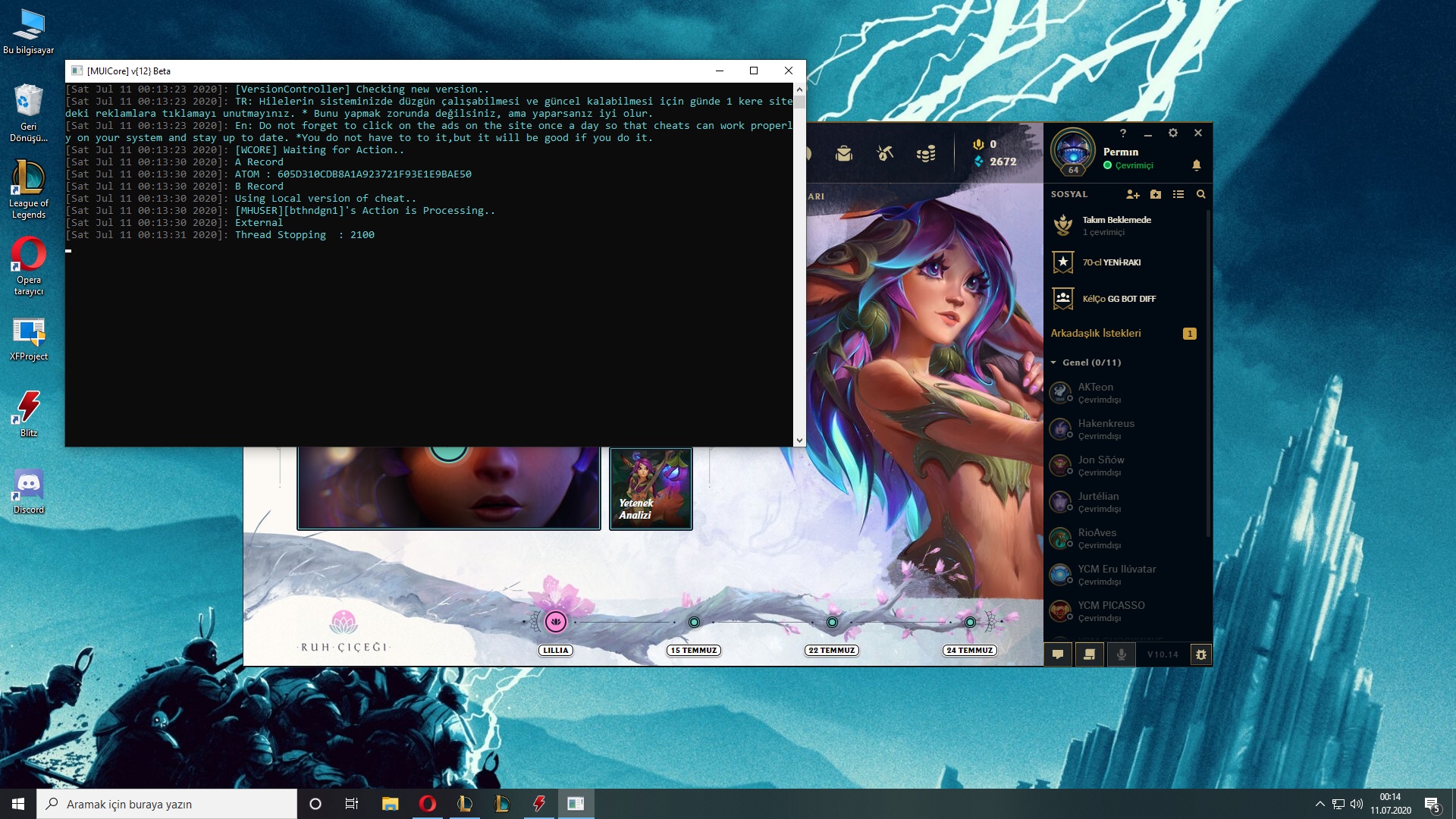Toggle the voice microphone button
The width and height of the screenshot is (1456, 819).
tap(1122, 654)
